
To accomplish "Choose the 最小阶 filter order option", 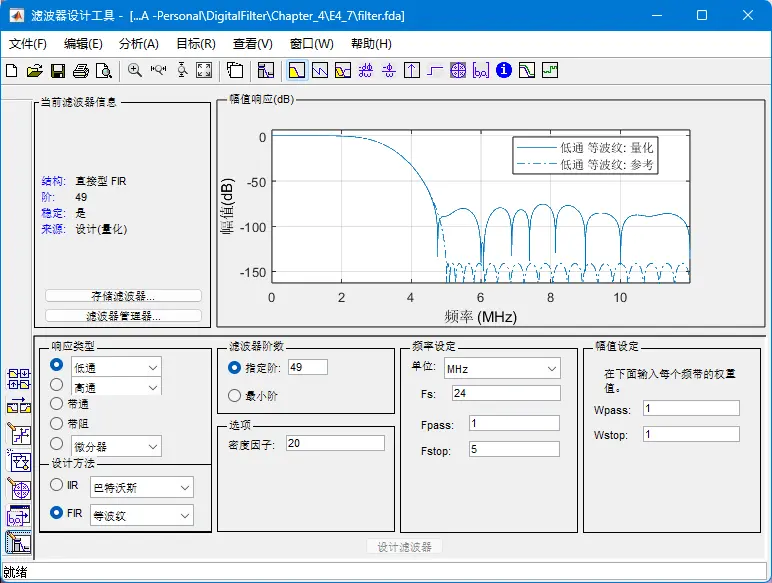I will coord(234,395).
